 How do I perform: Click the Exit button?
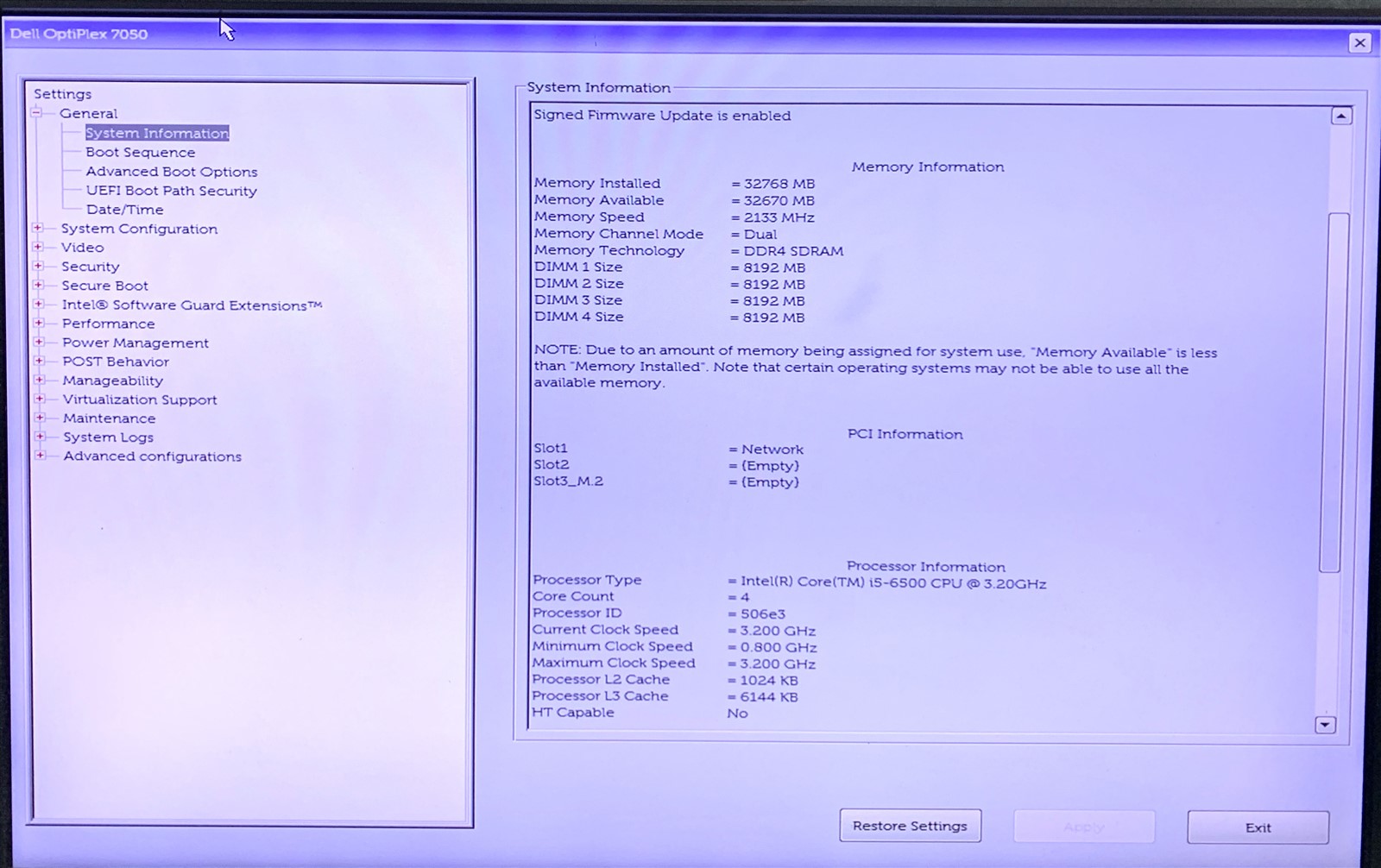coord(1258,827)
